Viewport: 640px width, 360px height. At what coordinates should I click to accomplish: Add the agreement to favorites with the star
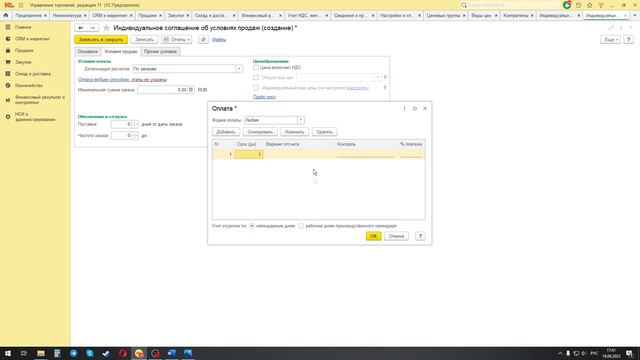[106, 28]
